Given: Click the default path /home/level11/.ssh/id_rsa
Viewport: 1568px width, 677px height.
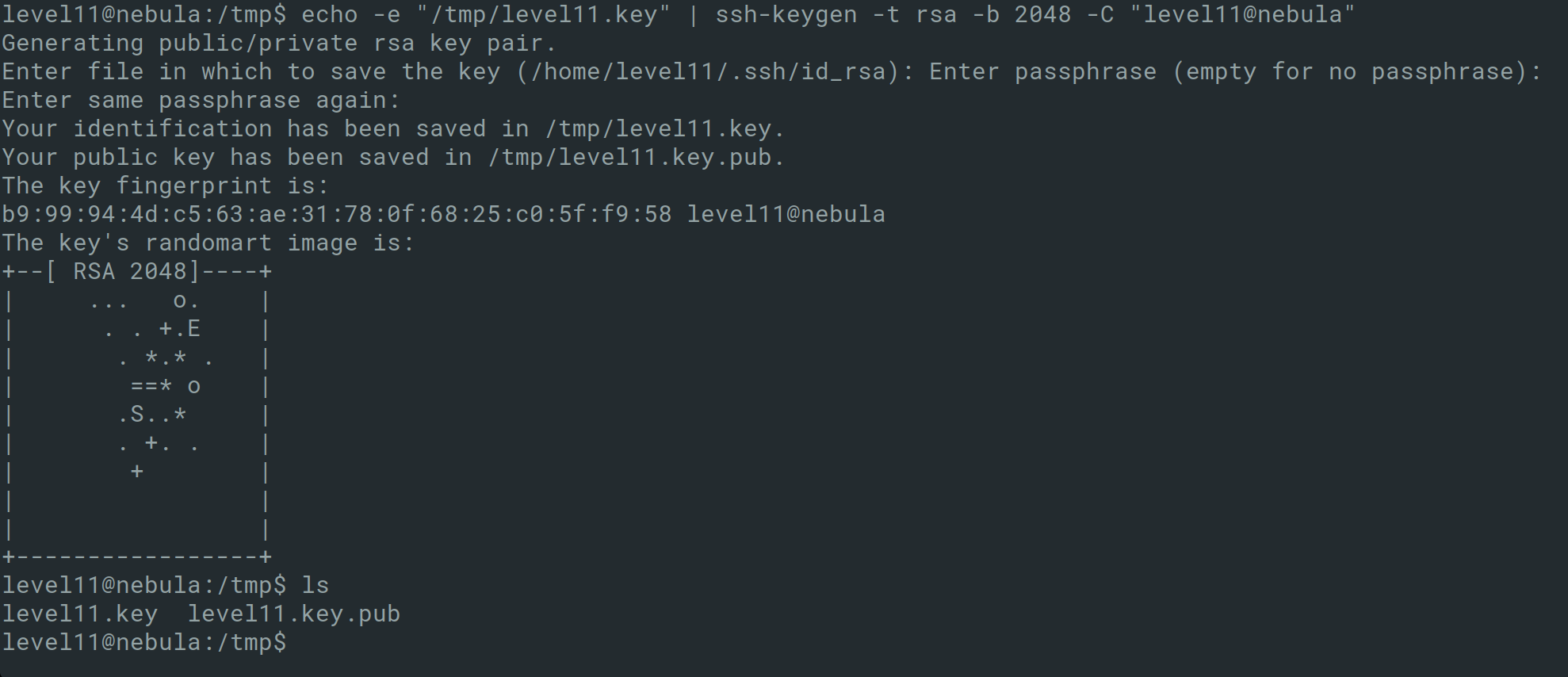Looking at the screenshot, I should [x=709, y=71].
